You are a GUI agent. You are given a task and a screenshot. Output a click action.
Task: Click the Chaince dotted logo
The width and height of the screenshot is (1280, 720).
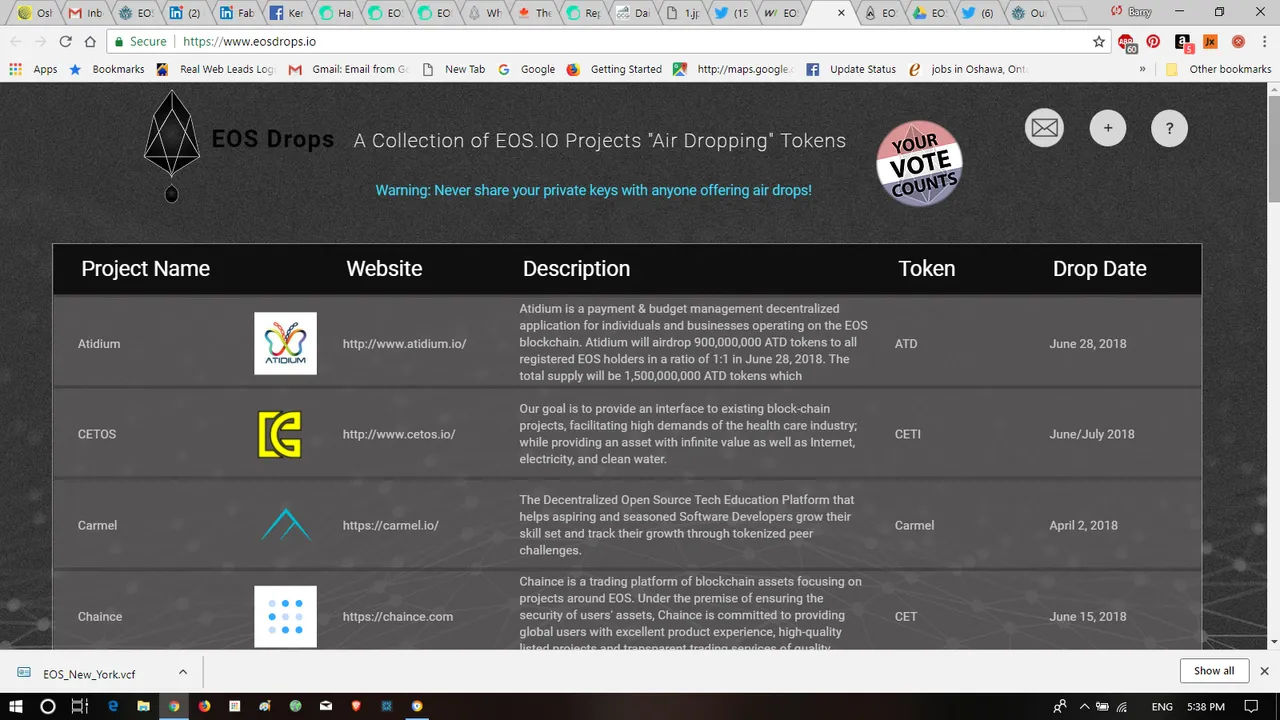pyautogui.click(x=285, y=616)
